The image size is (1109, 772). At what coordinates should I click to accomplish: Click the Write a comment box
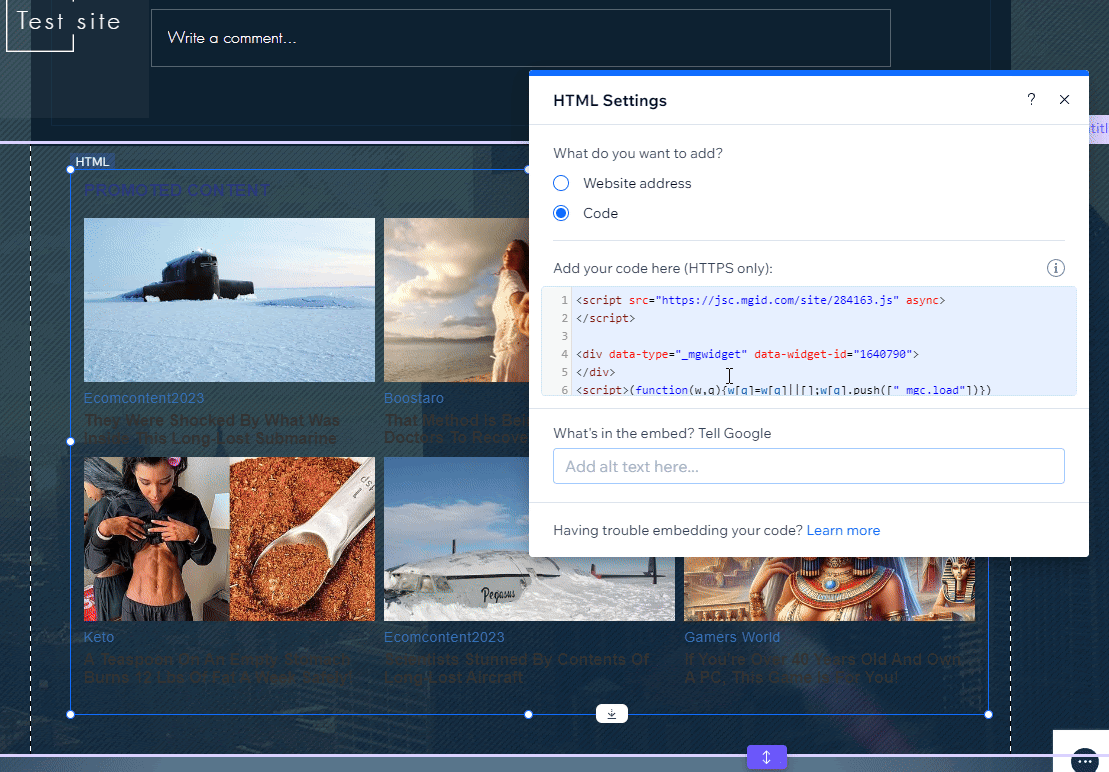pyautogui.click(x=520, y=38)
